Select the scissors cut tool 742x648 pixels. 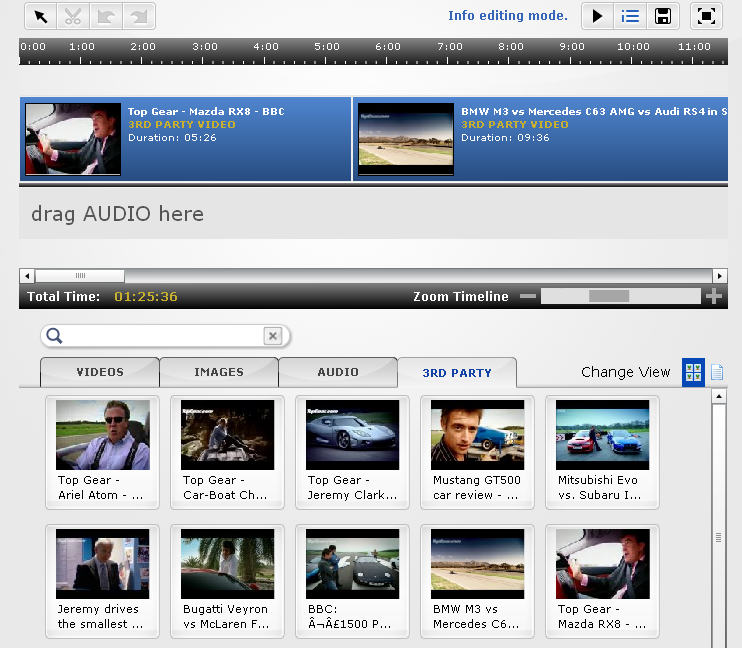73,17
